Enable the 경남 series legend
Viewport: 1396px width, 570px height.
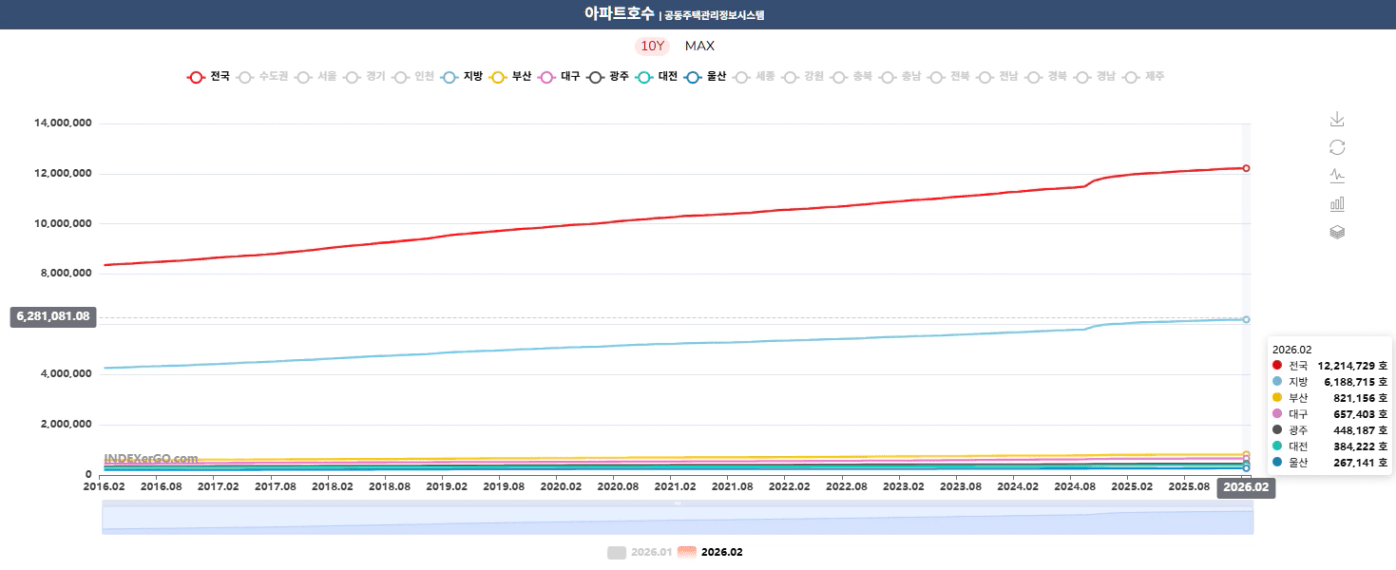point(1095,77)
